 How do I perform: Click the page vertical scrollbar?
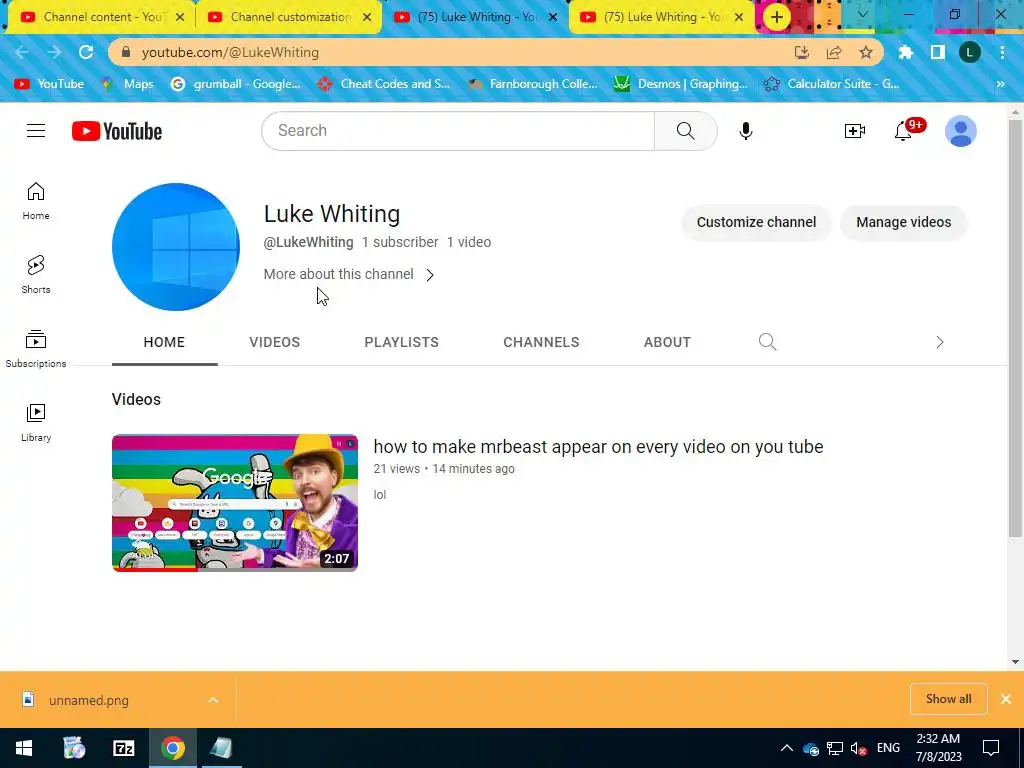pyautogui.click(x=1015, y=327)
